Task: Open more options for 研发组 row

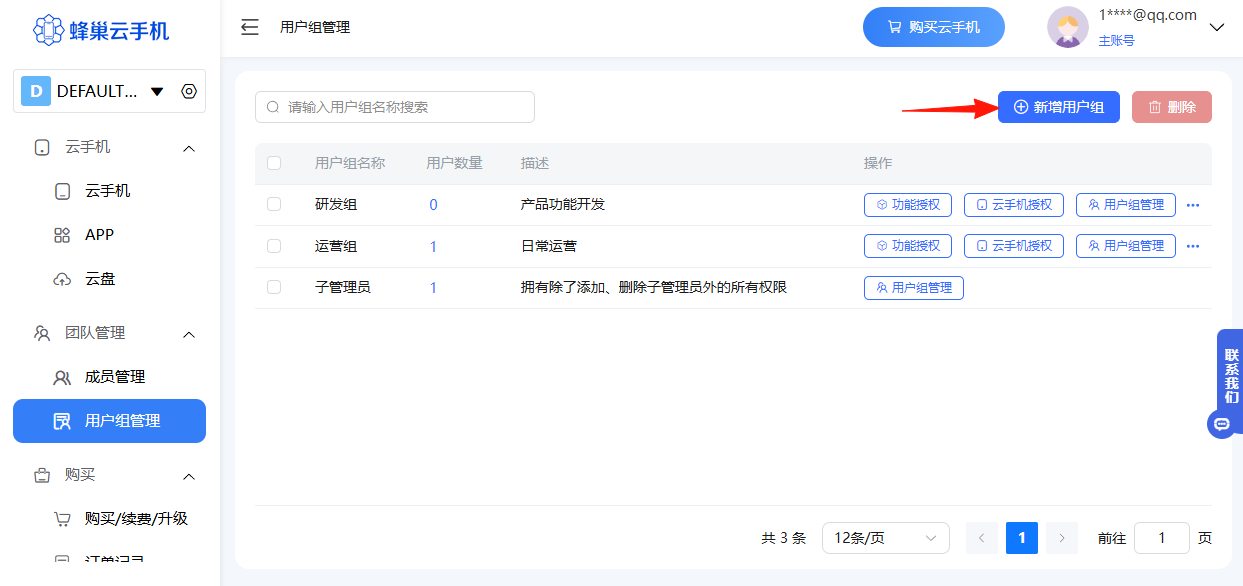Action: pyautogui.click(x=1192, y=205)
